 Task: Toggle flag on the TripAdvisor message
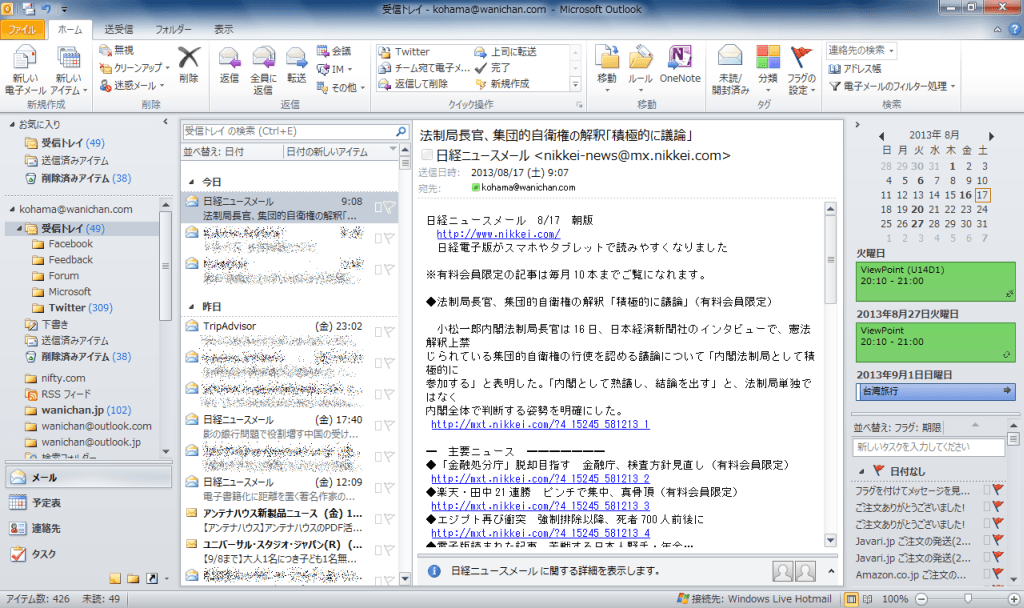[389, 332]
